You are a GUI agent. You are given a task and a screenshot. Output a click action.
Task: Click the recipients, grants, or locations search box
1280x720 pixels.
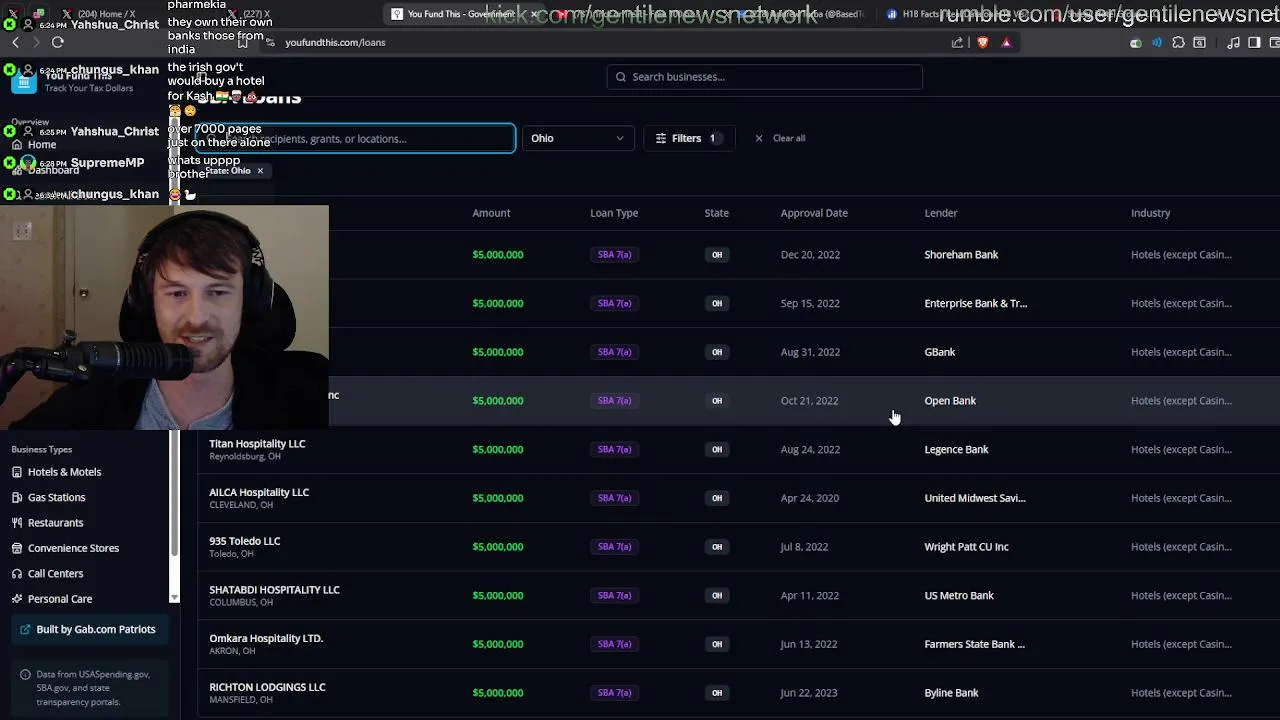(x=356, y=138)
